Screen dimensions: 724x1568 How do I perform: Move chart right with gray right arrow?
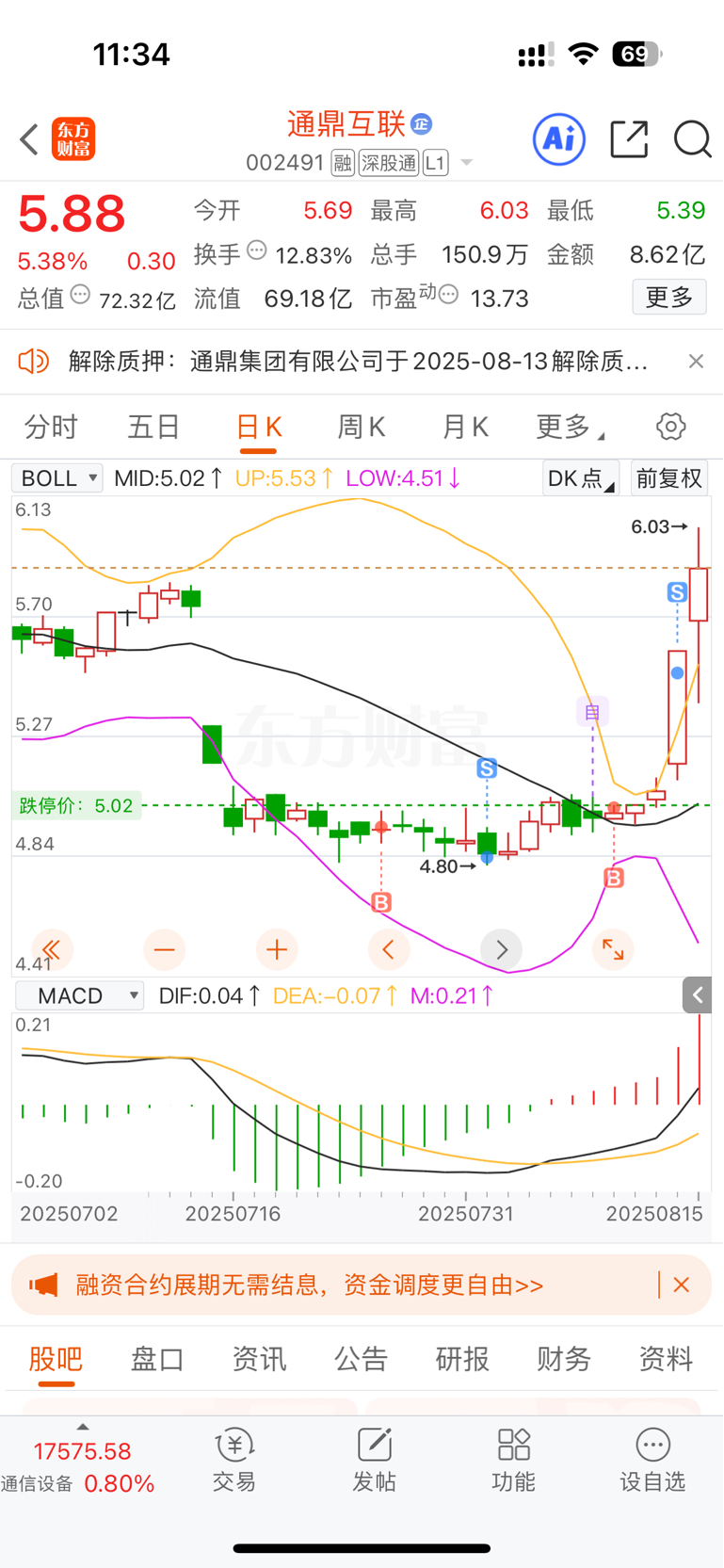pyautogui.click(x=501, y=949)
